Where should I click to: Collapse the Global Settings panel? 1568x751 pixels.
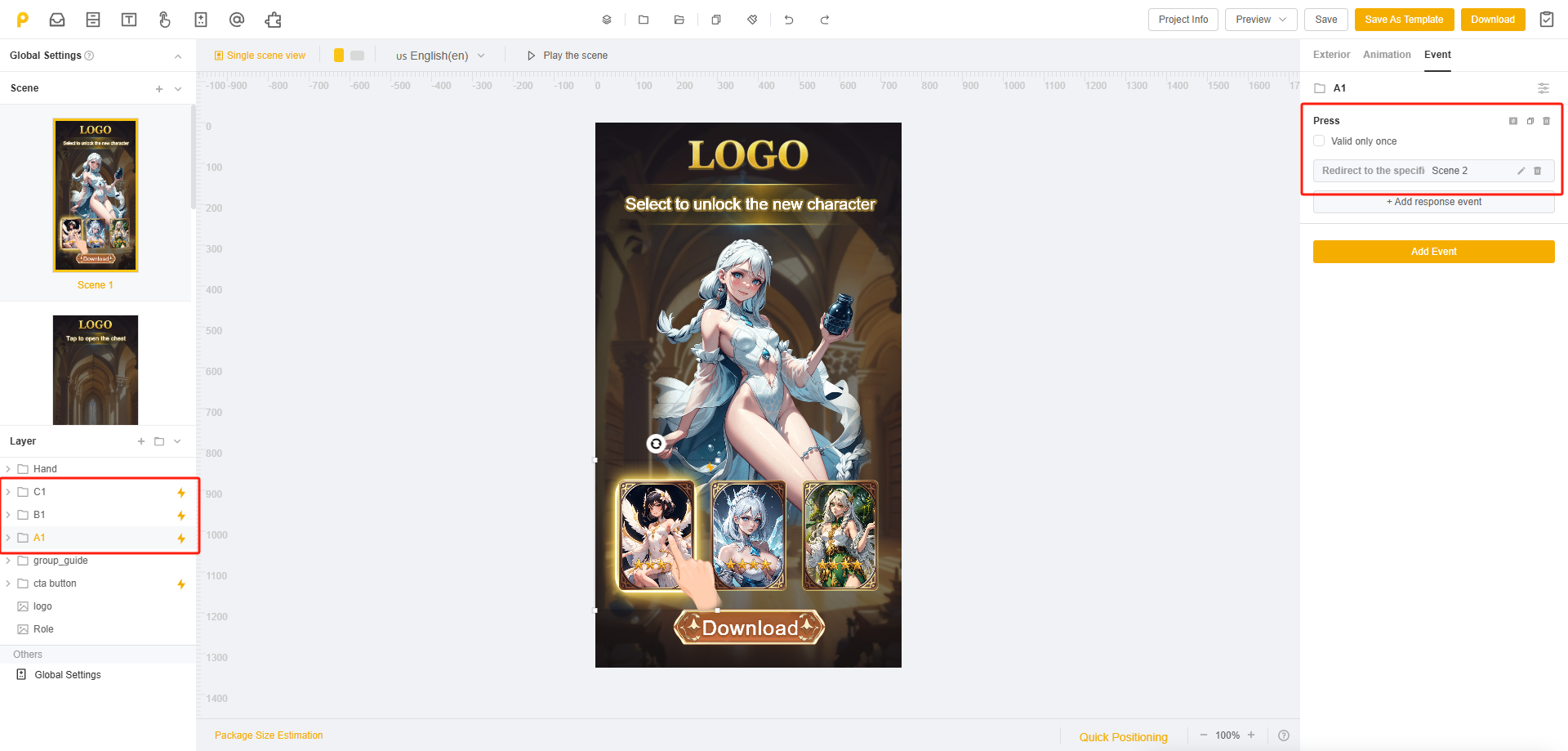click(178, 56)
